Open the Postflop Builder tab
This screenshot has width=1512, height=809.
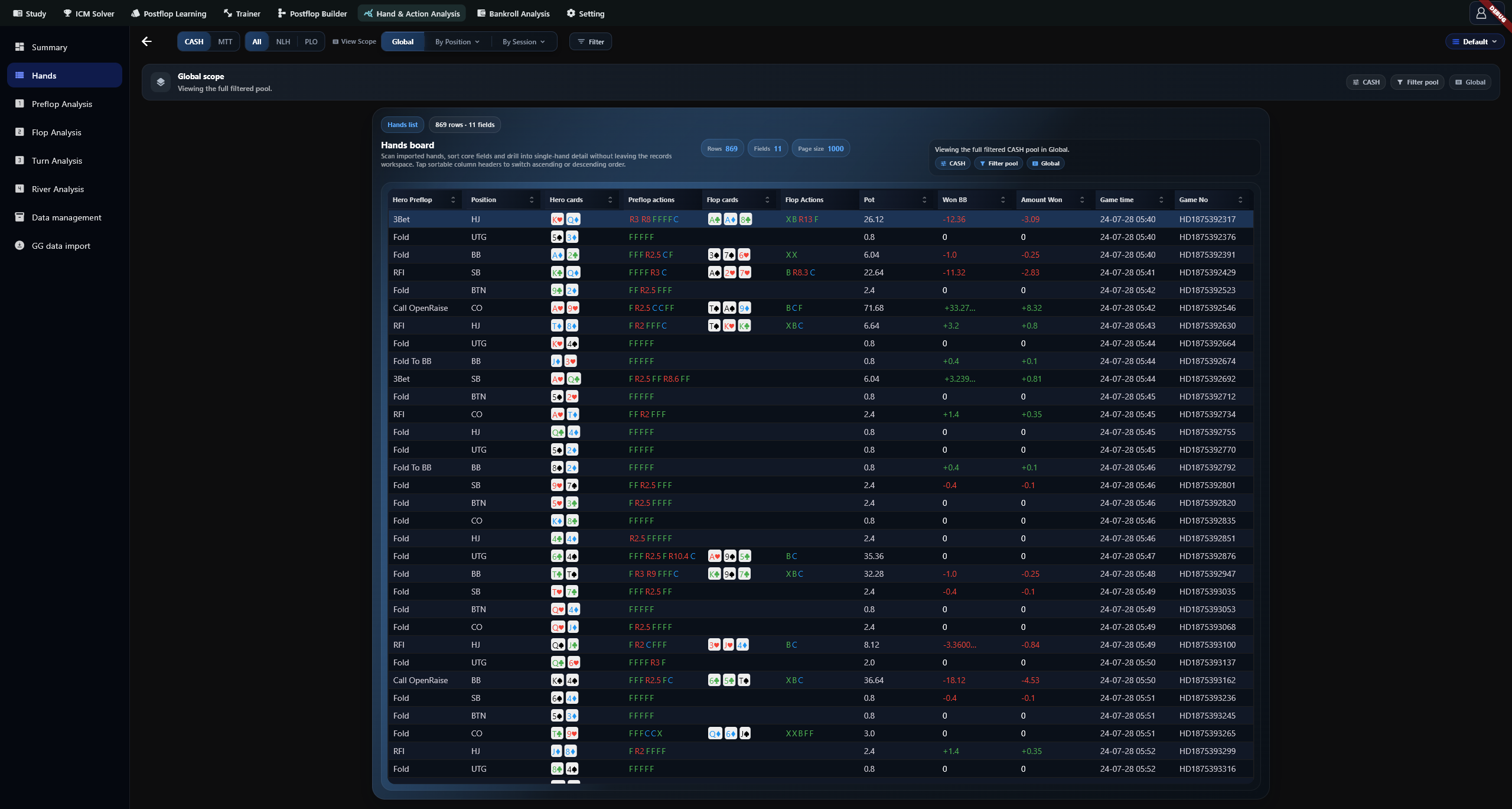click(312, 14)
